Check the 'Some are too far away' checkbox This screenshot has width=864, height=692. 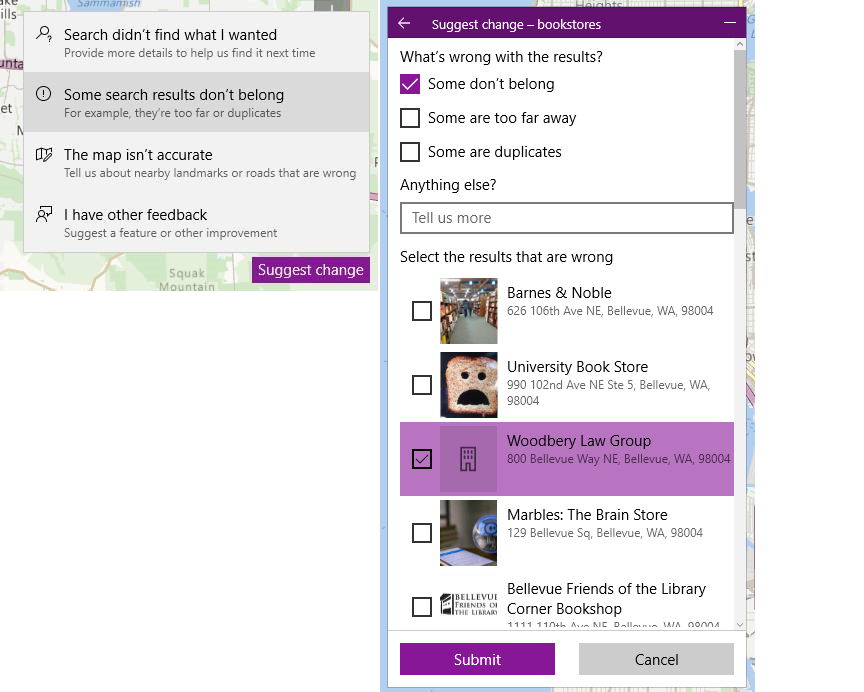410,118
